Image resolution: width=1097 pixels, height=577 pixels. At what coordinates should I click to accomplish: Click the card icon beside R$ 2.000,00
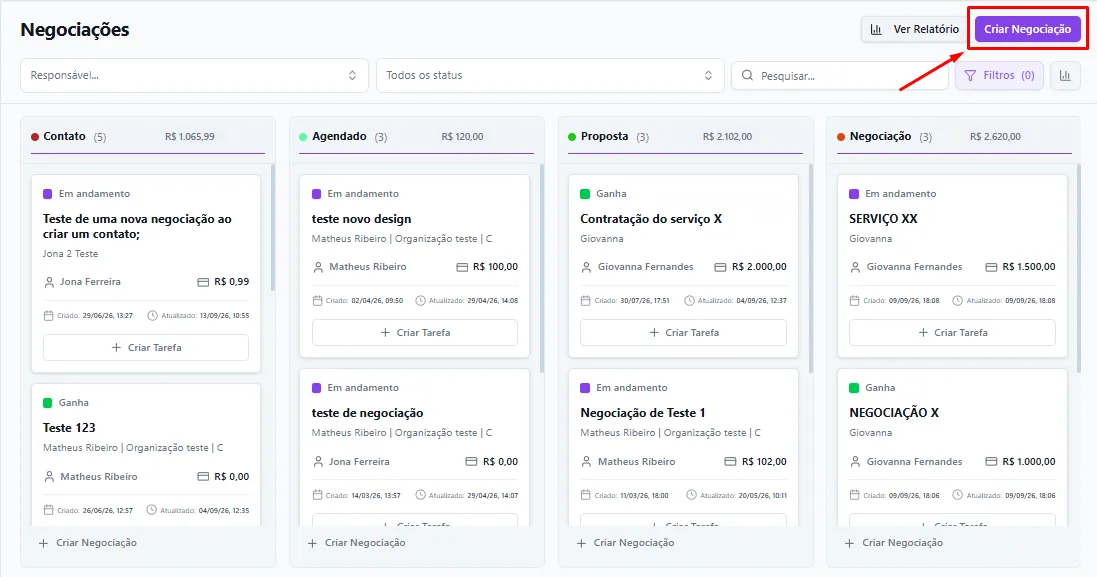point(720,267)
